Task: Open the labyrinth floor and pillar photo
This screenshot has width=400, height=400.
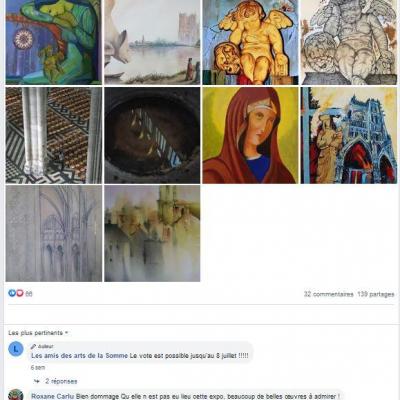Action: tap(54, 135)
